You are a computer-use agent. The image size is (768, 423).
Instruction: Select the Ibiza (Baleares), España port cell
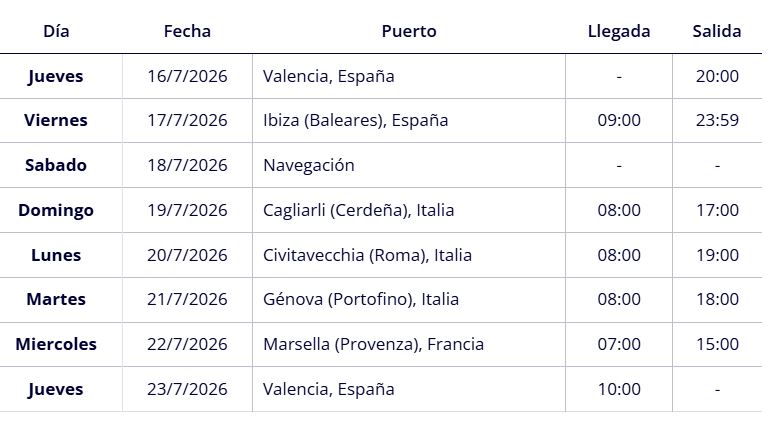pos(355,120)
